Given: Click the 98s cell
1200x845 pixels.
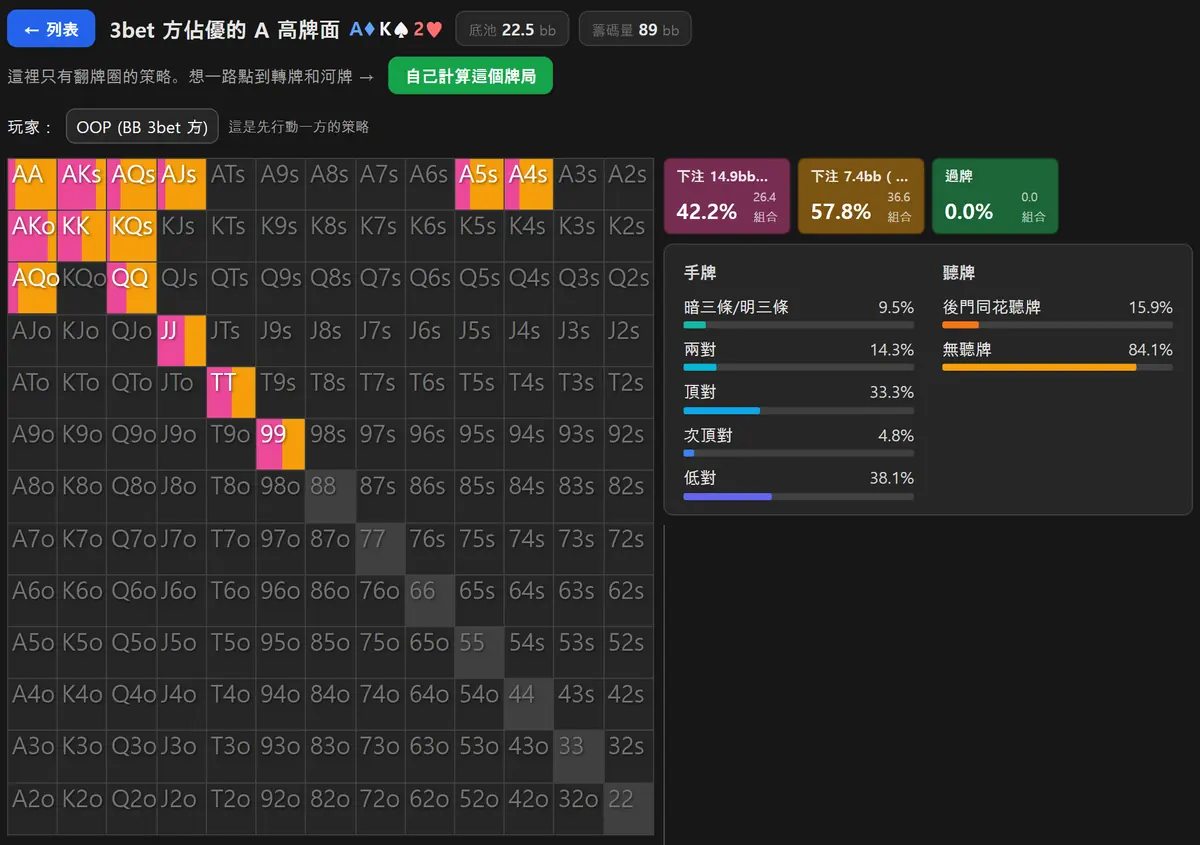Looking at the screenshot, I should [x=330, y=444].
